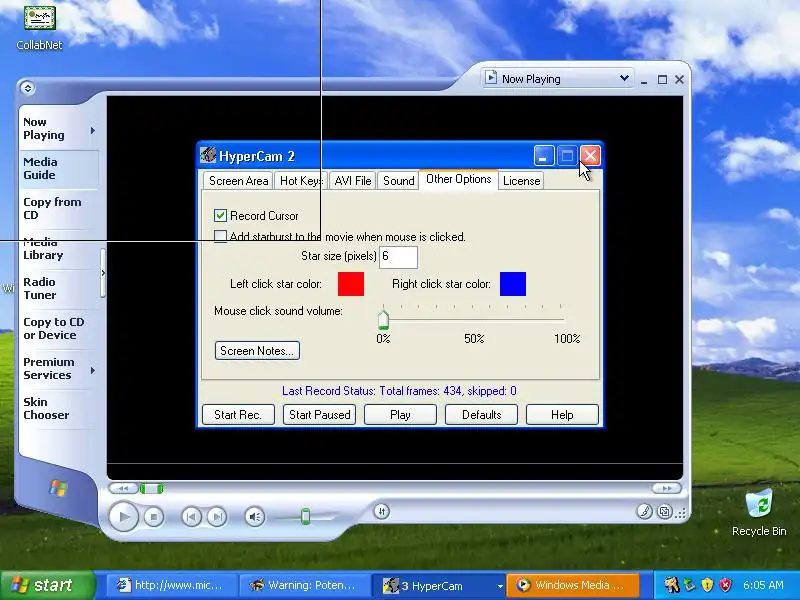Click the Stop button in Media Player

(154, 517)
